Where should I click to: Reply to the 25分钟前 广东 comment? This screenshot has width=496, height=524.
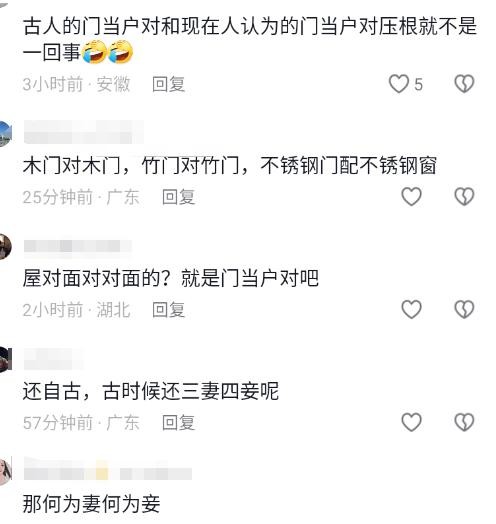tap(178, 197)
